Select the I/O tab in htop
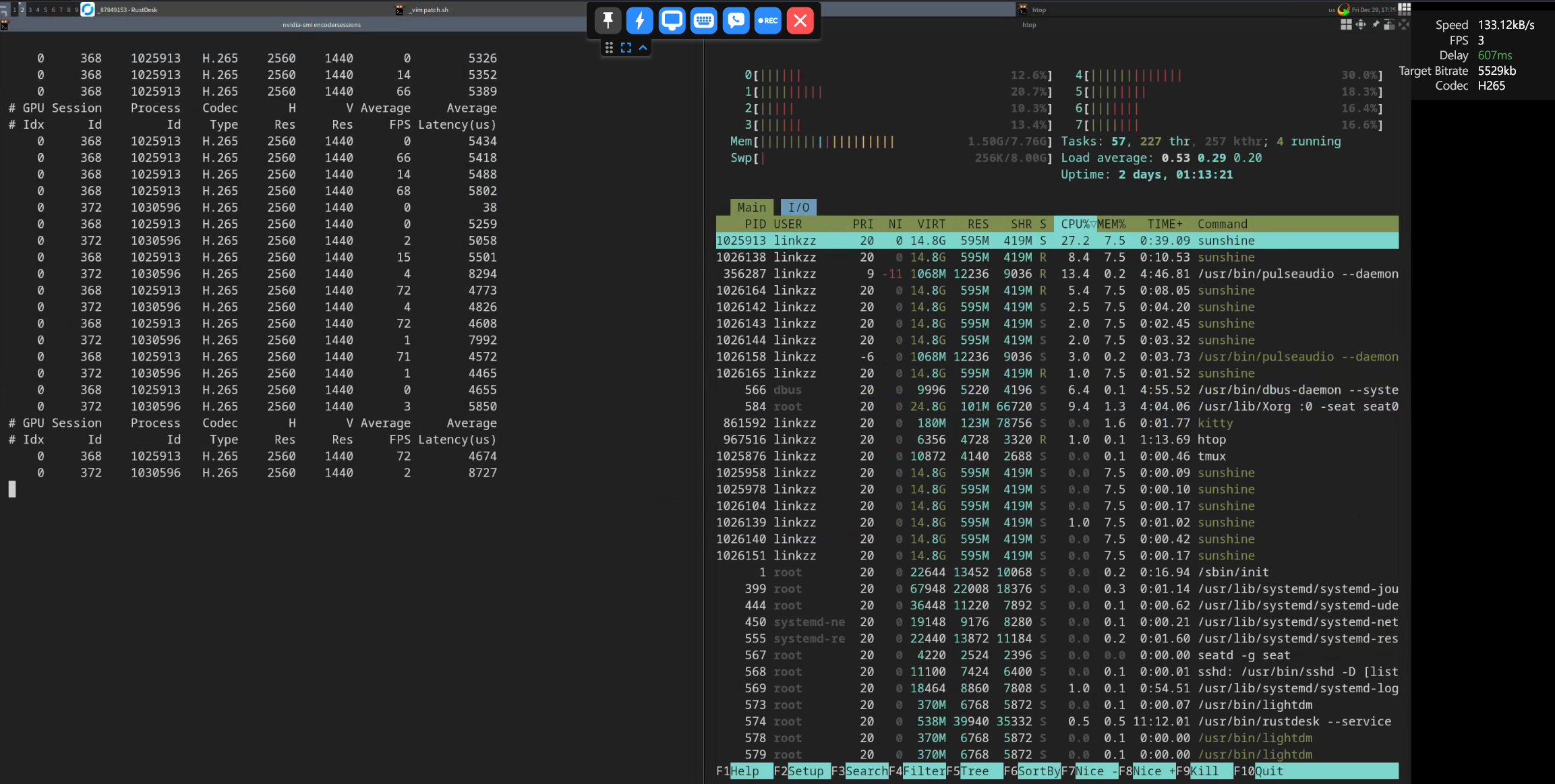The width and height of the screenshot is (1555, 784). coord(798,207)
